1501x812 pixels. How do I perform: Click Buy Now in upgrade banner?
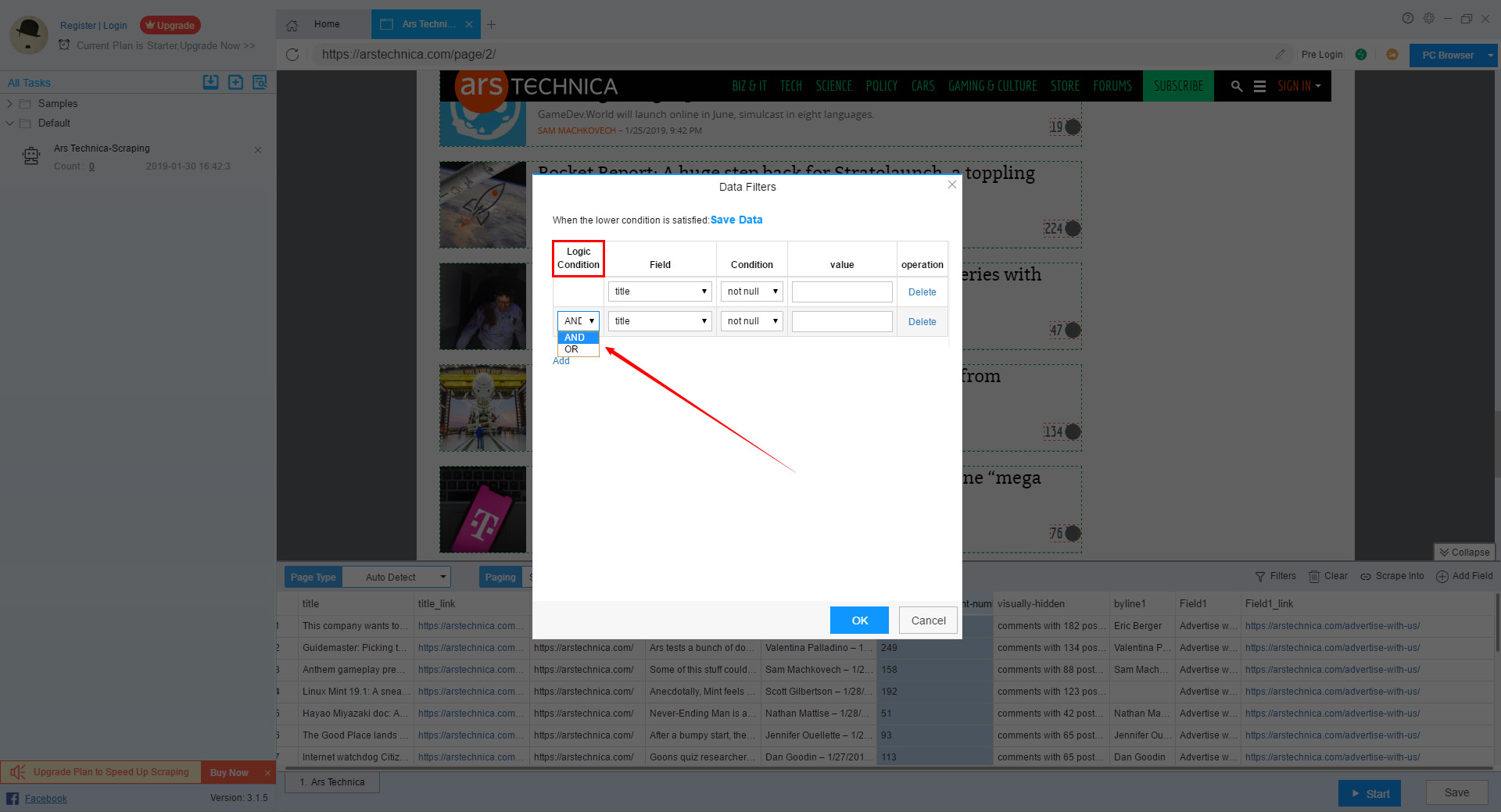click(229, 772)
